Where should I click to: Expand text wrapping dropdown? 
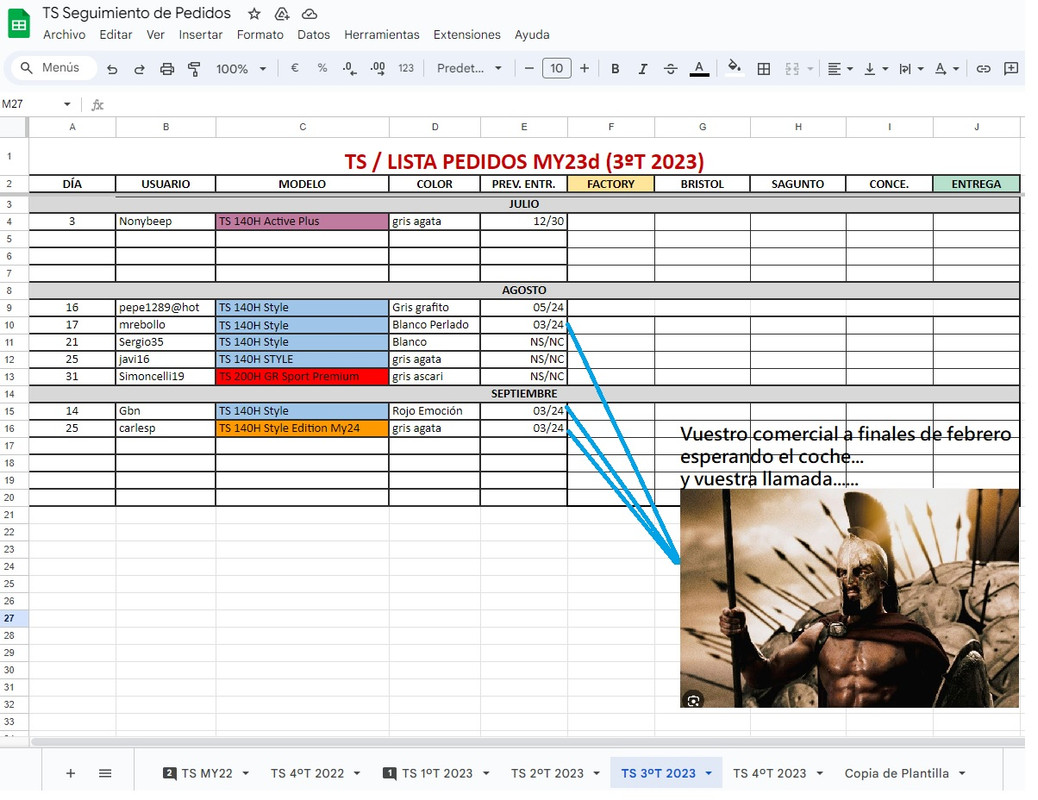pos(920,69)
